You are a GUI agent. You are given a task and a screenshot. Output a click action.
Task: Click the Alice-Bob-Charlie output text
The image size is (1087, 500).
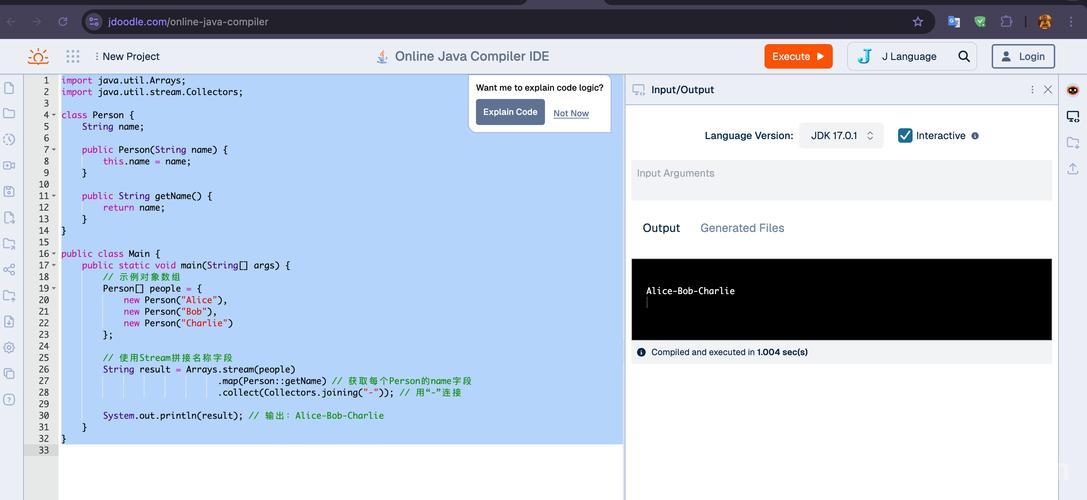690,291
